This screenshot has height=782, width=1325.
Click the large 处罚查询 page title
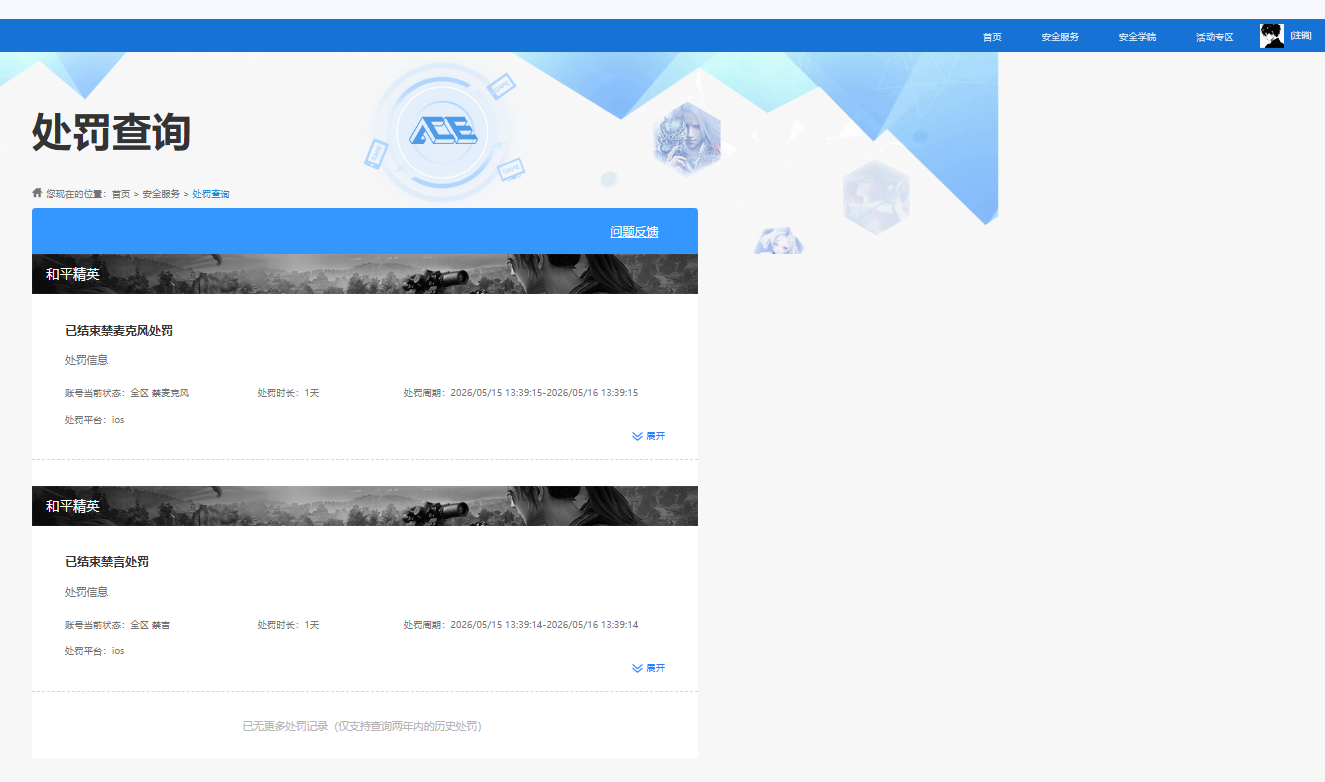point(111,132)
